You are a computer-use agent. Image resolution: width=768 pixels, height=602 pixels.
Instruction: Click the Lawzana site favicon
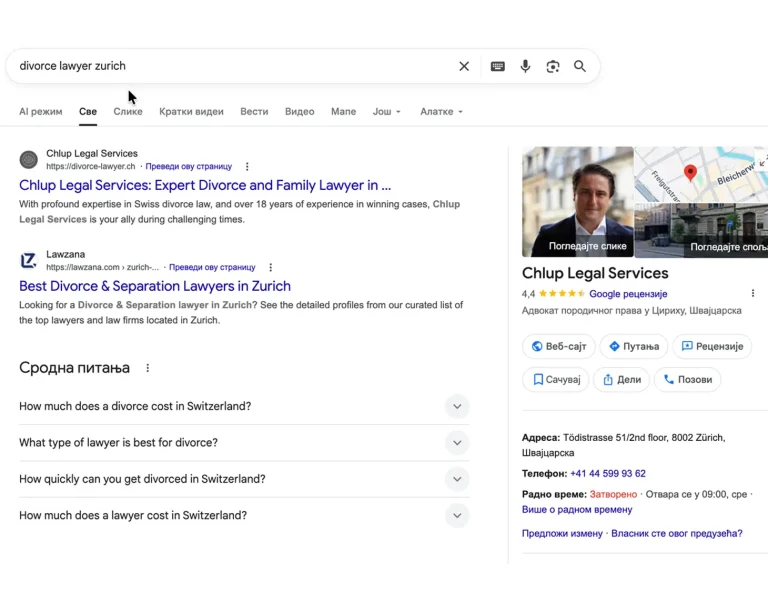click(28, 261)
